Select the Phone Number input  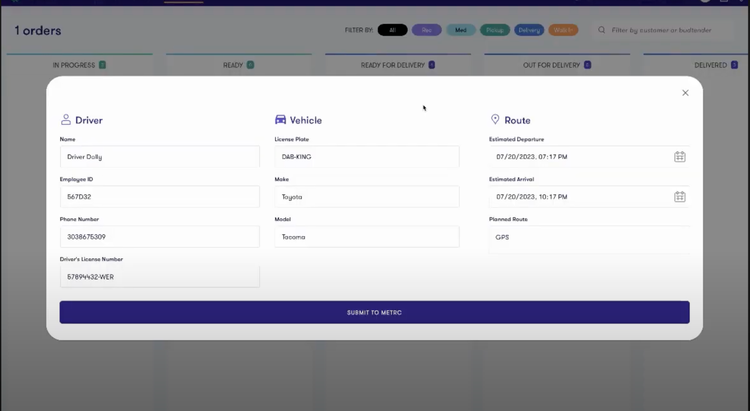[x=159, y=237]
